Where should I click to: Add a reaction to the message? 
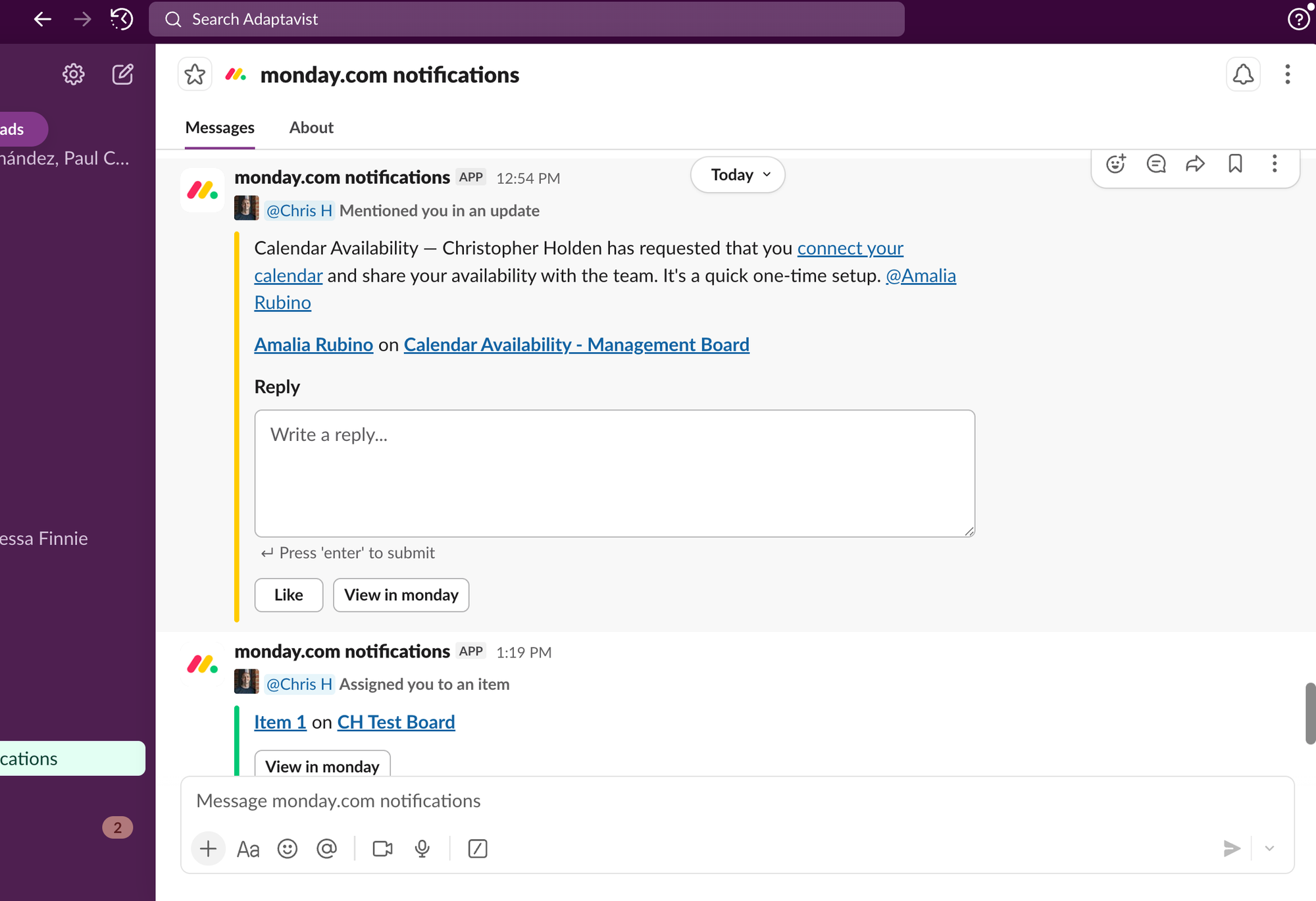click(x=1116, y=164)
